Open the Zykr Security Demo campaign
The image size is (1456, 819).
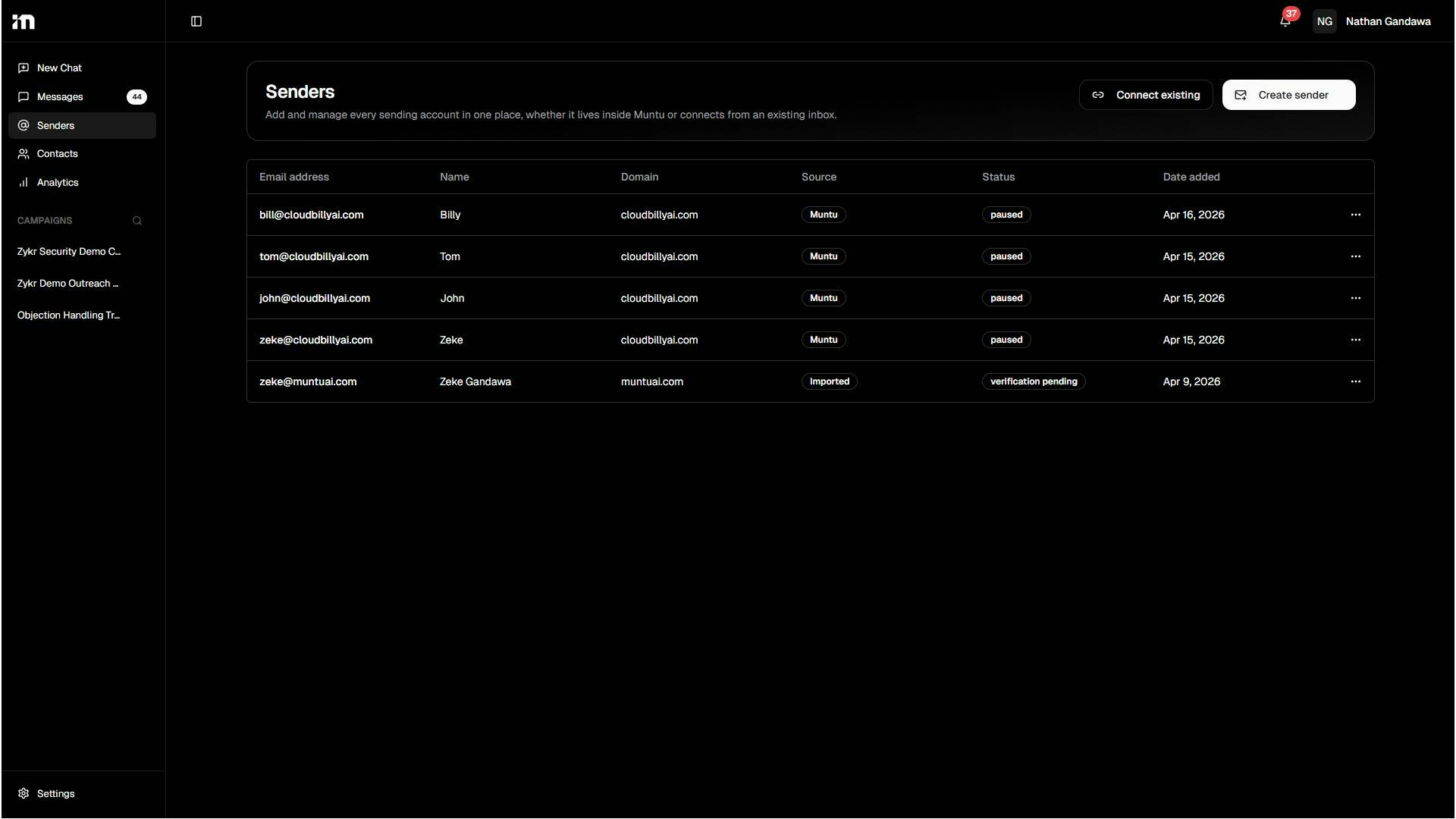pos(69,252)
